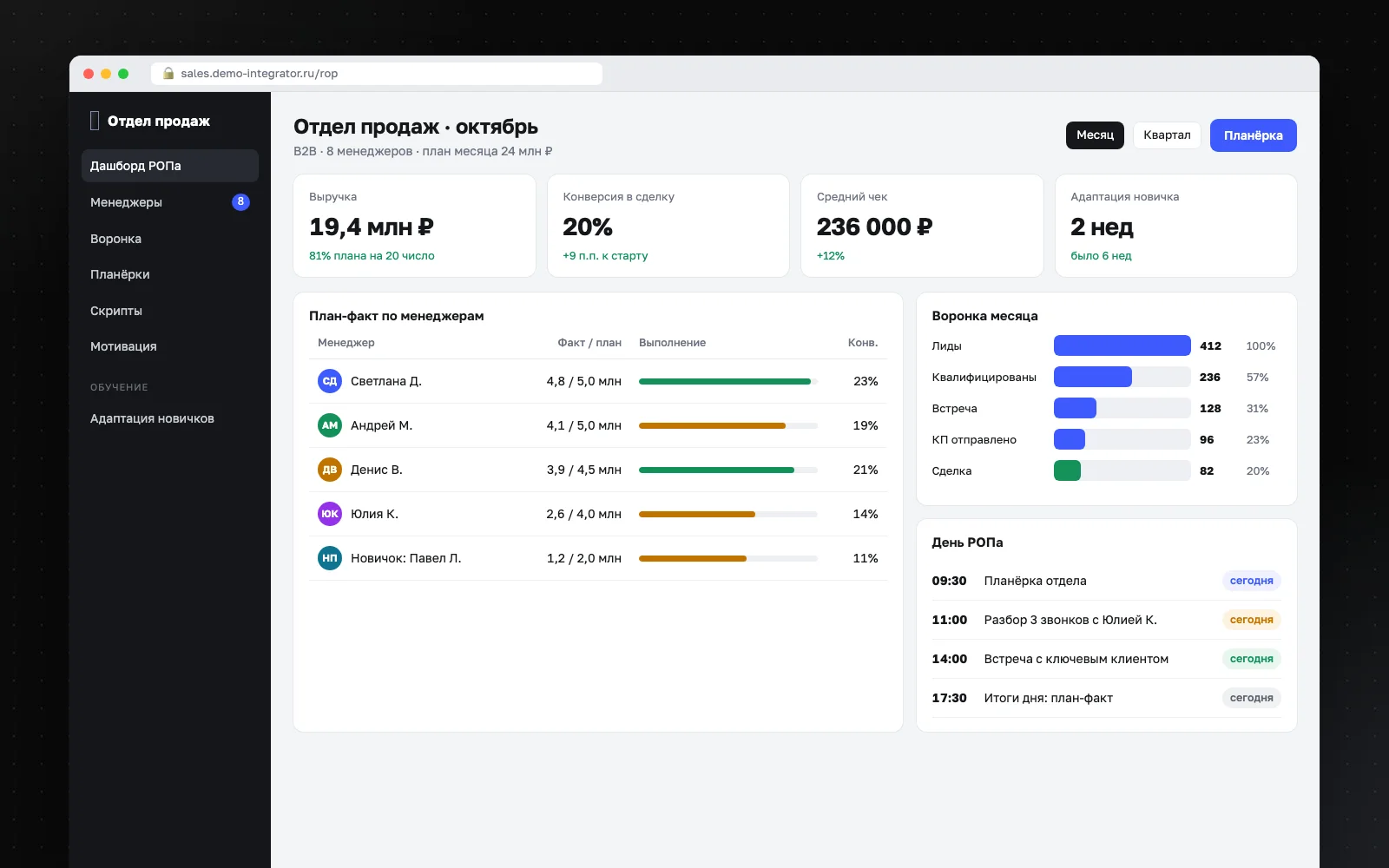The width and height of the screenshot is (1389, 868).
Task: Click Денис В. avatar icon ДВ
Action: (330, 470)
